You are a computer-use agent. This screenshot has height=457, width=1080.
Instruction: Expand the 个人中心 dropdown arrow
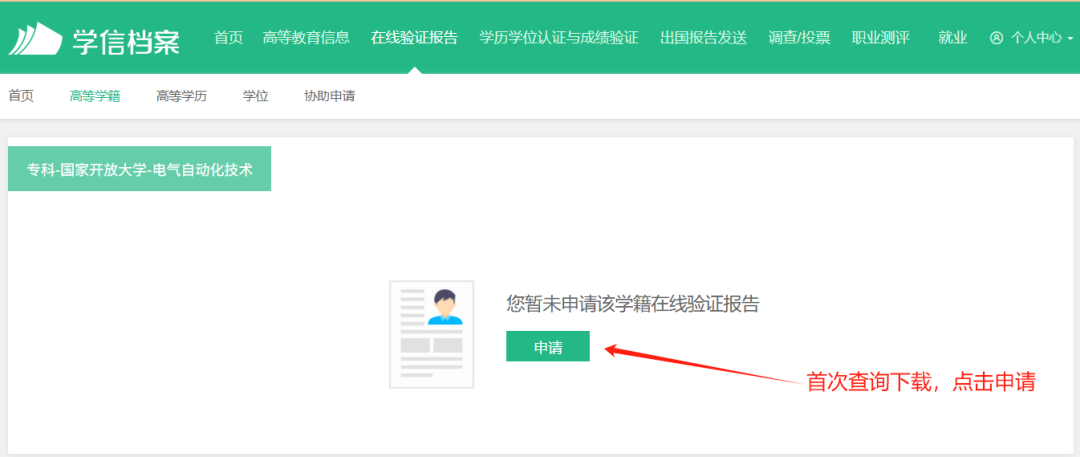coord(1070,39)
